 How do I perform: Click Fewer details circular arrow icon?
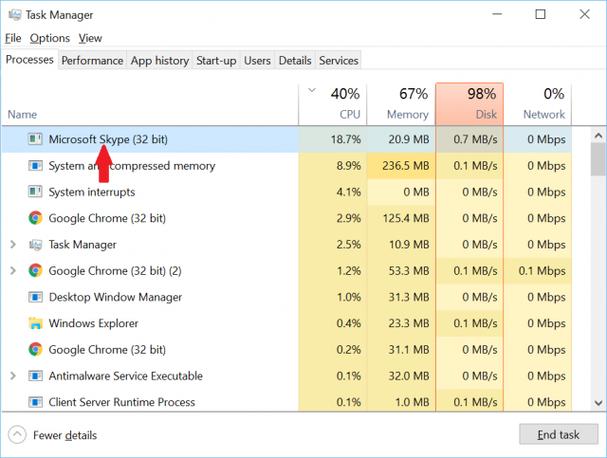(17, 435)
